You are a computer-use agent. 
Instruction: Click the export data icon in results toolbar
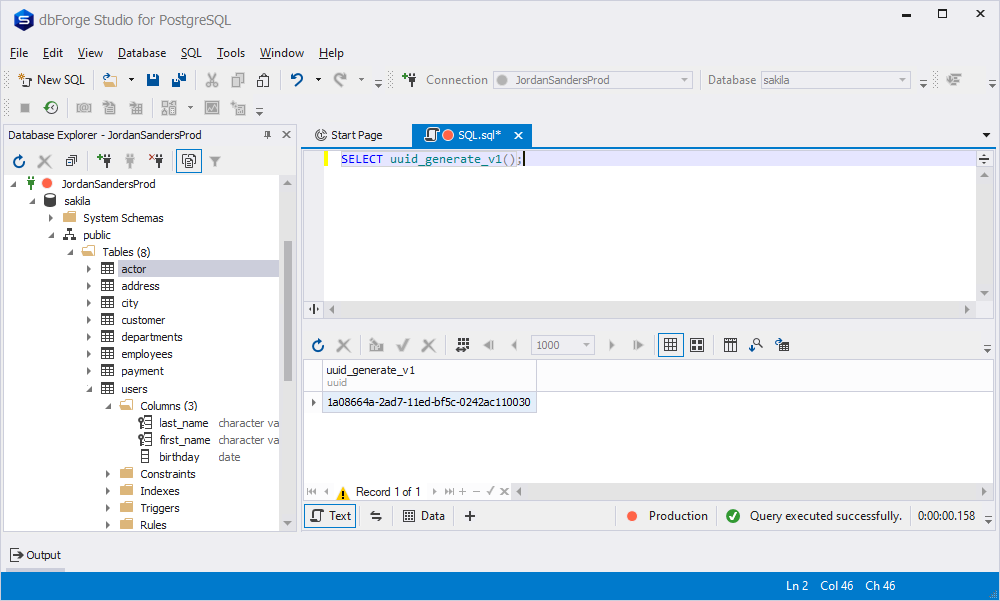[782, 345]
